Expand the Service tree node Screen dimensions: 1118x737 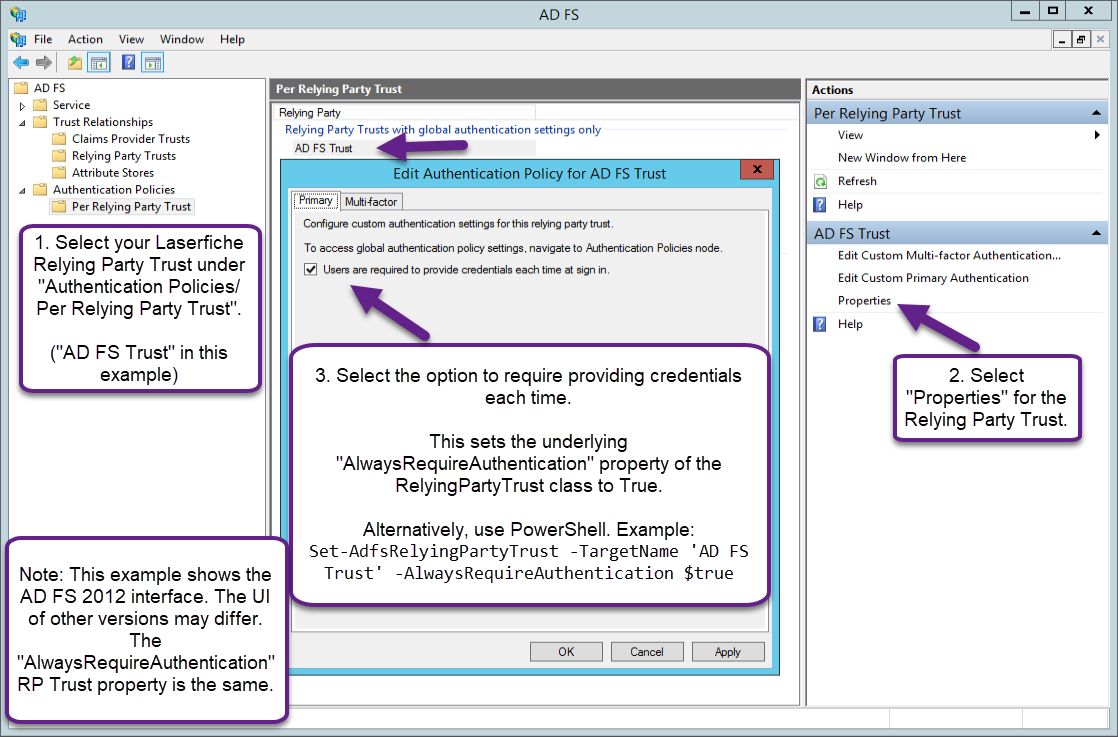pos(22,106)
